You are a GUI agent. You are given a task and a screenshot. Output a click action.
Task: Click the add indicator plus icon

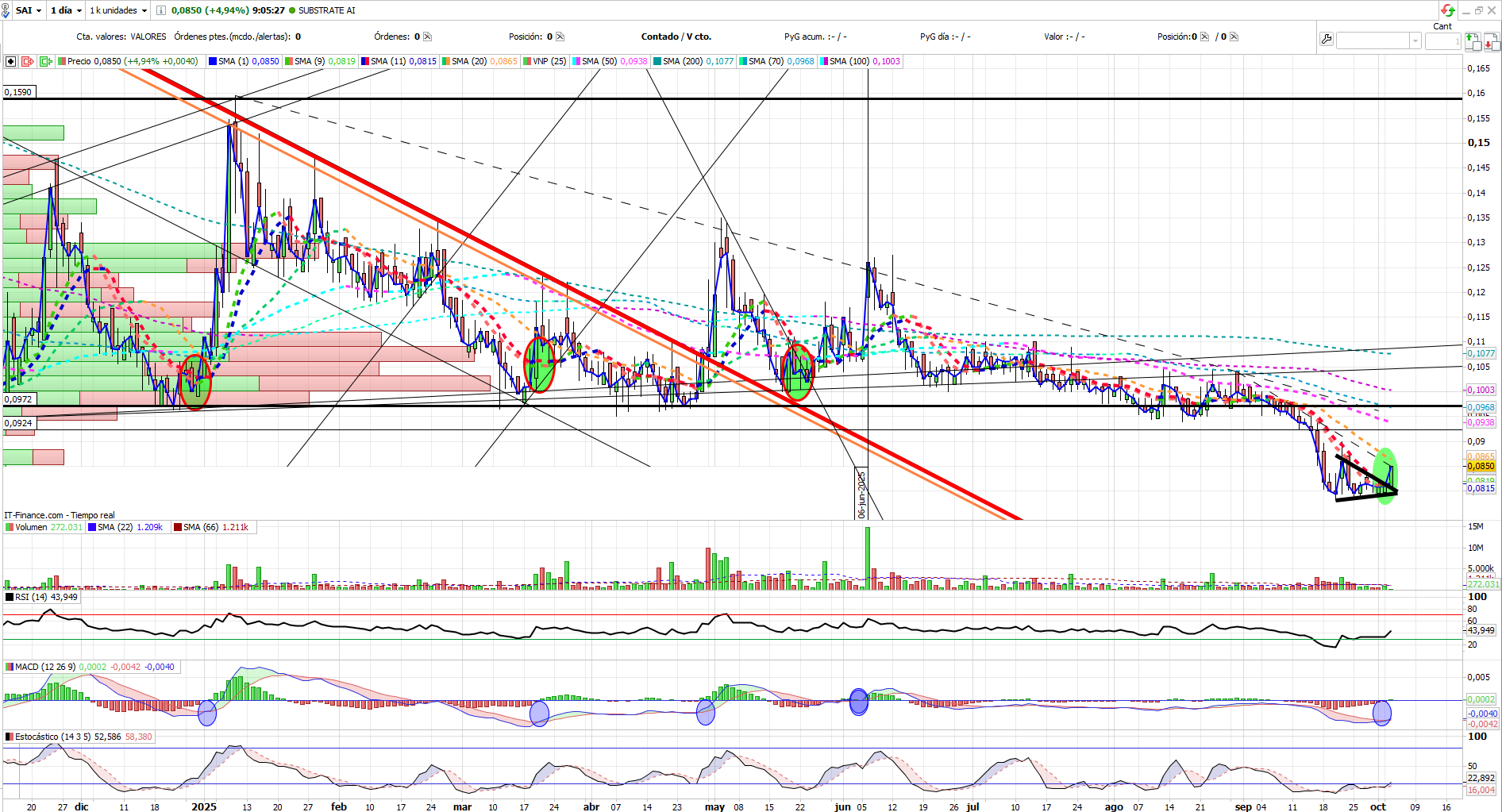tap(10, 61)
